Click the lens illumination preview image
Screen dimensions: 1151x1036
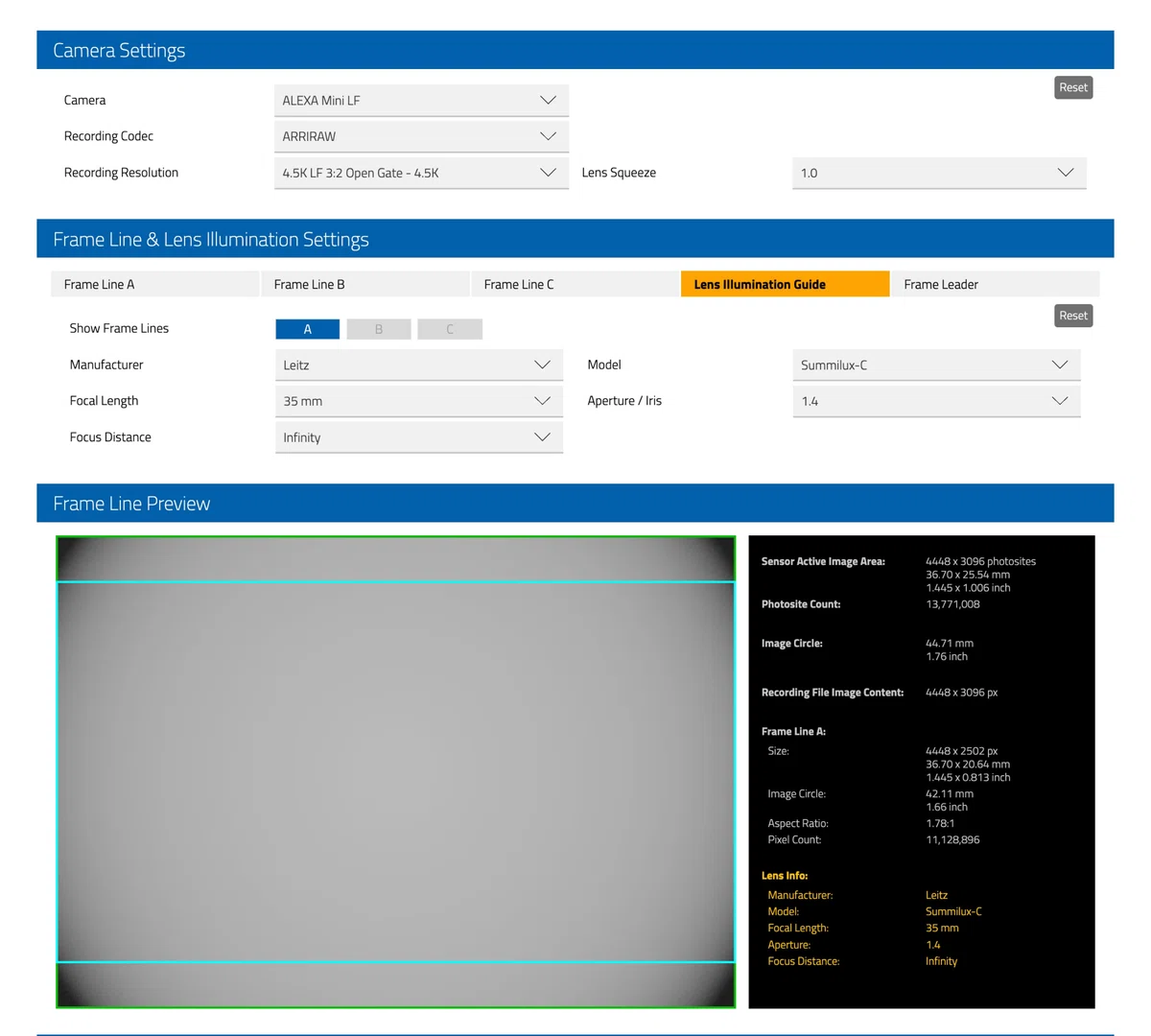coord(396,772)
